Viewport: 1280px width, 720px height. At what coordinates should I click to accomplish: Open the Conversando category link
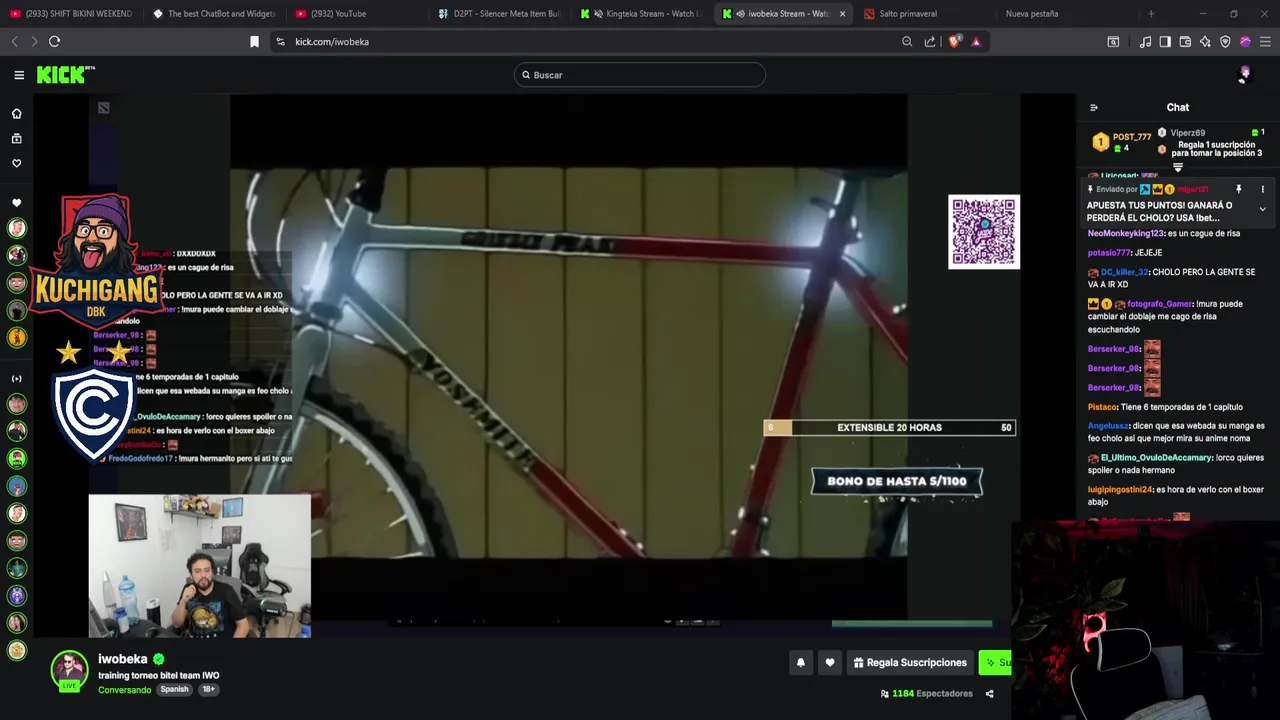pyautogui.click(x=125, y=690)
